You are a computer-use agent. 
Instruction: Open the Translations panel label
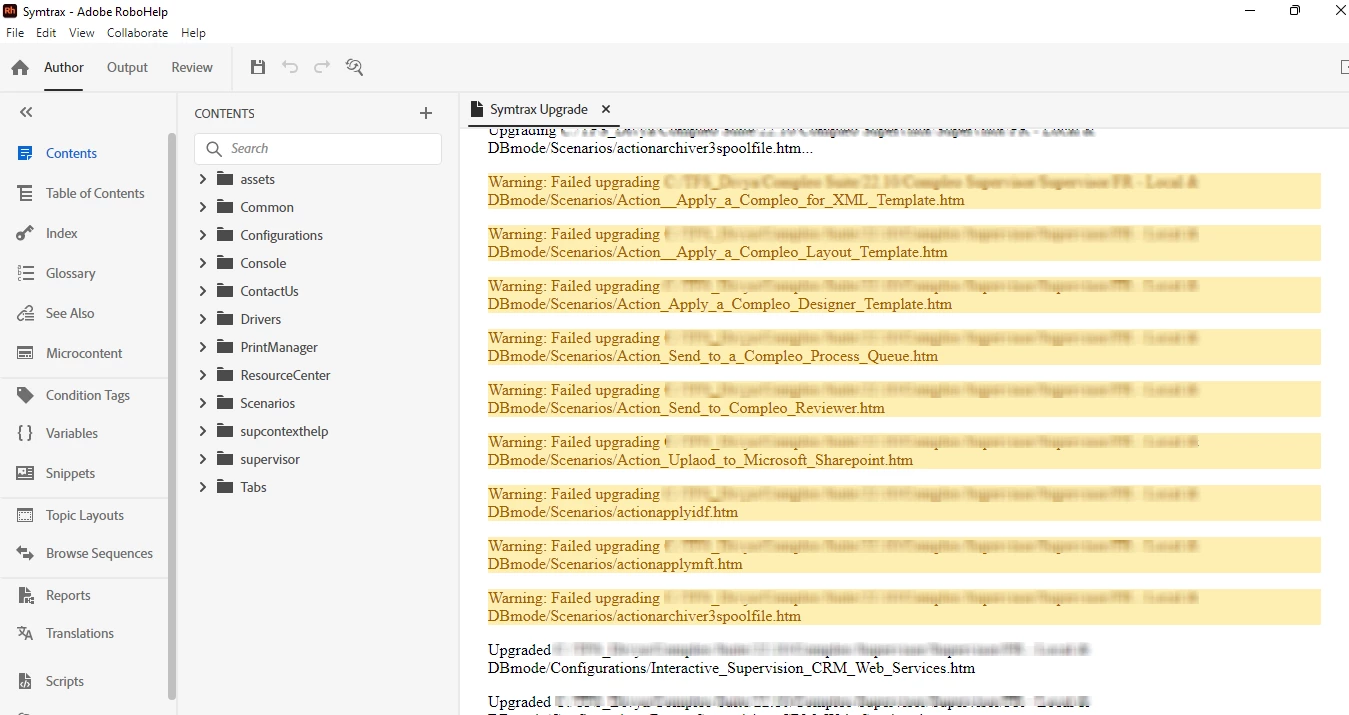80,633
